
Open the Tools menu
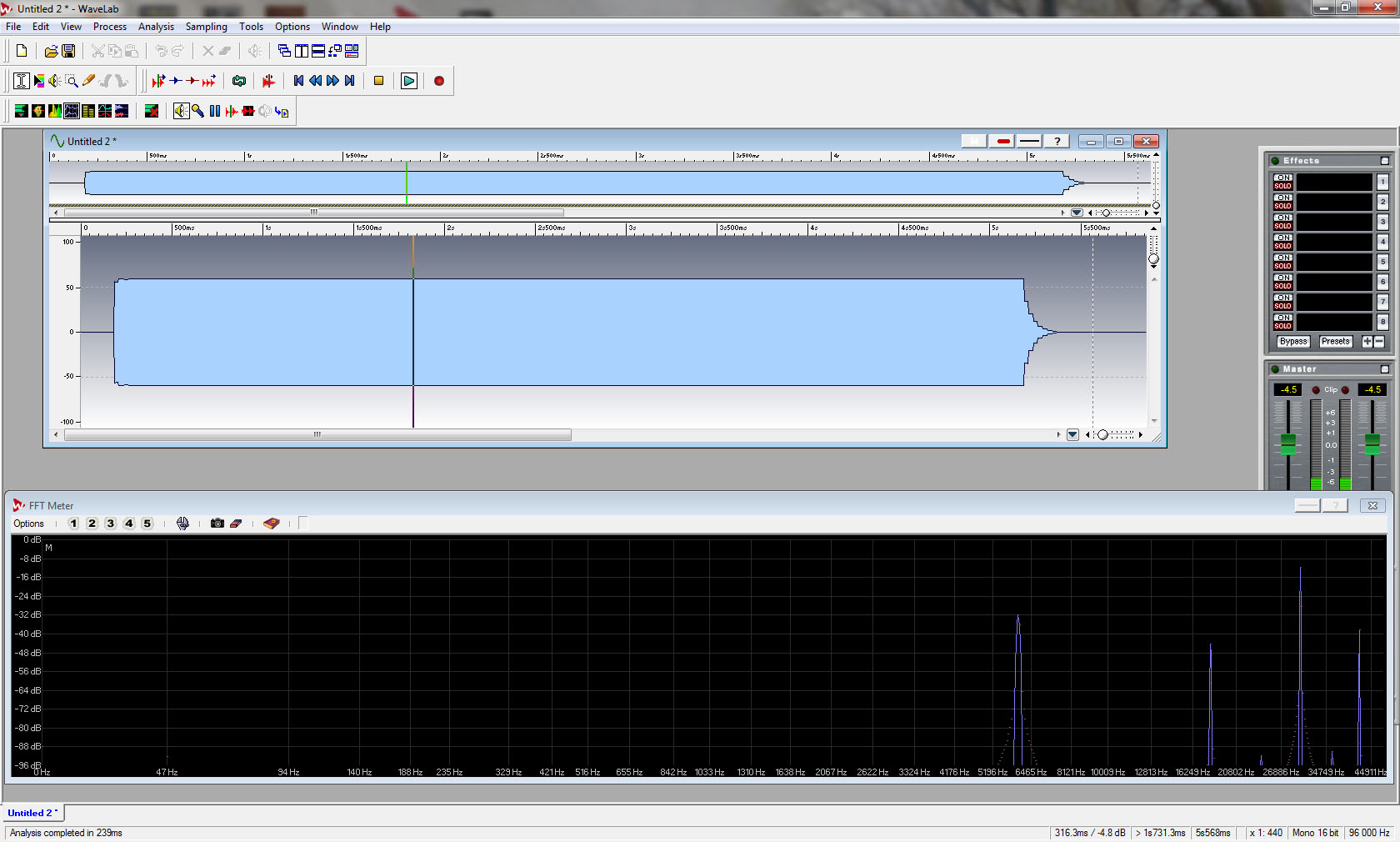coord(251,27)
